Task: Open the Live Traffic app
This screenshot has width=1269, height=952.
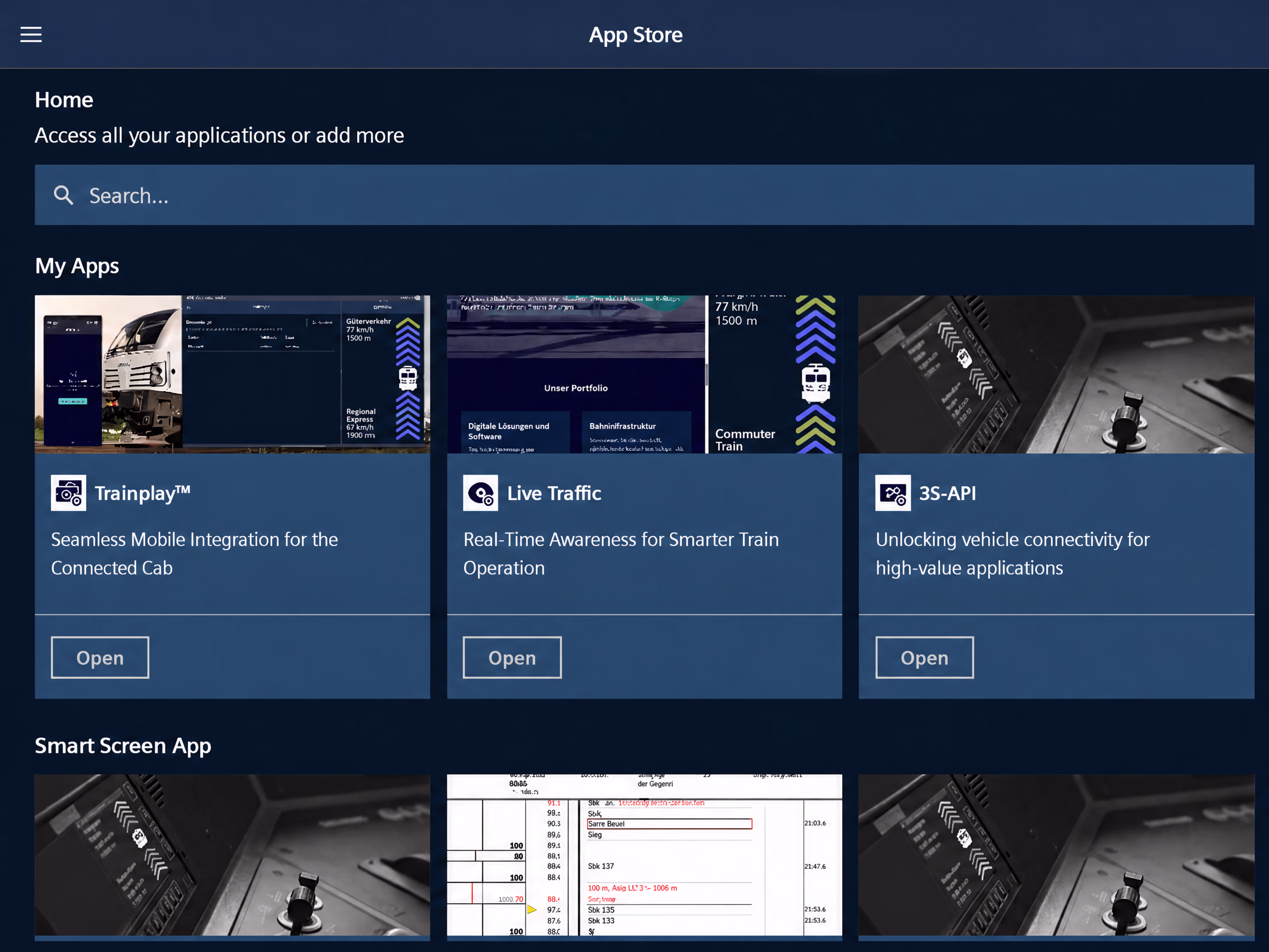Action: pos(512,658)
